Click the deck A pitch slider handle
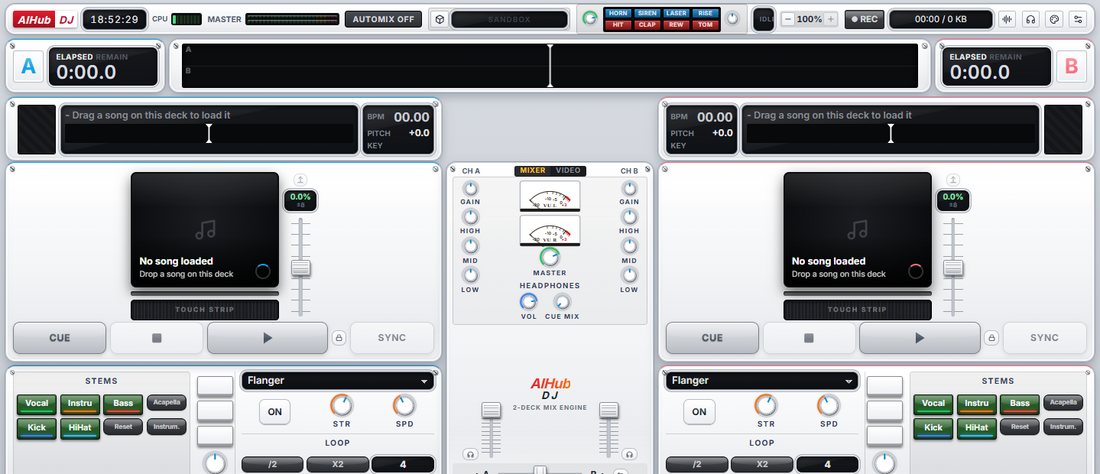This screenshot has width=1100, height=474. point(301,268)
